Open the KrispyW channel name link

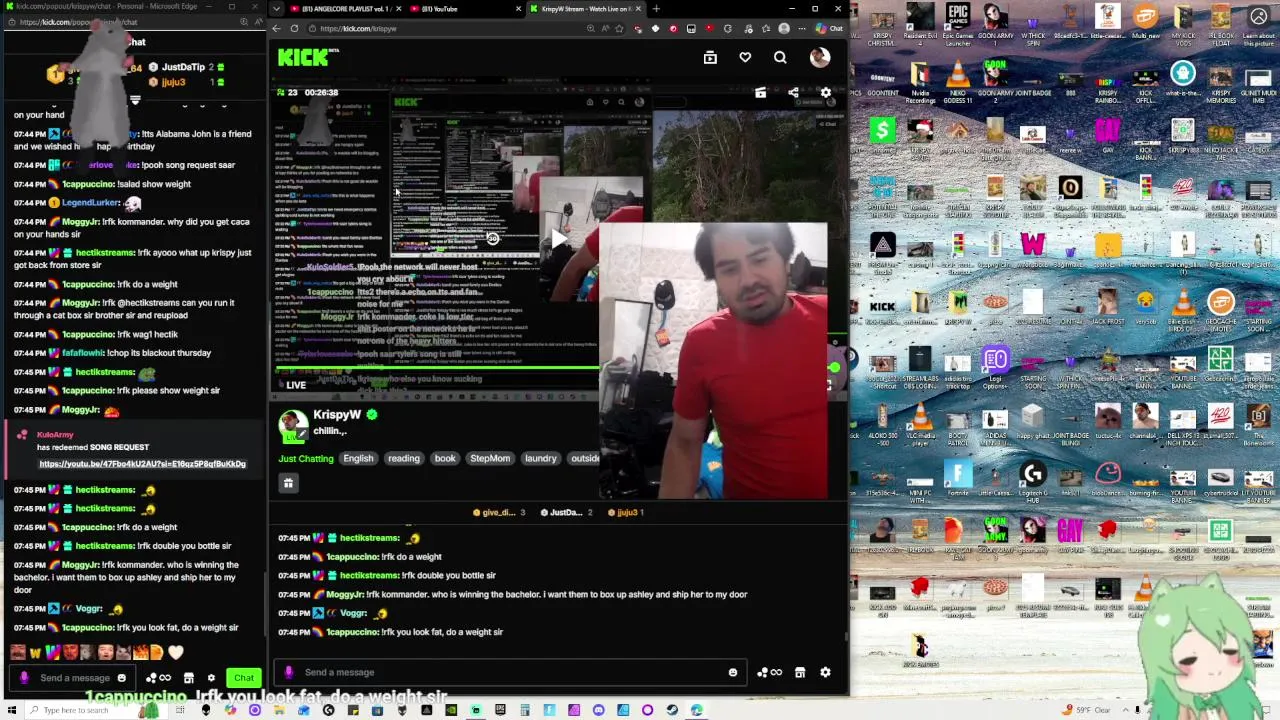[x=337, y=415]
